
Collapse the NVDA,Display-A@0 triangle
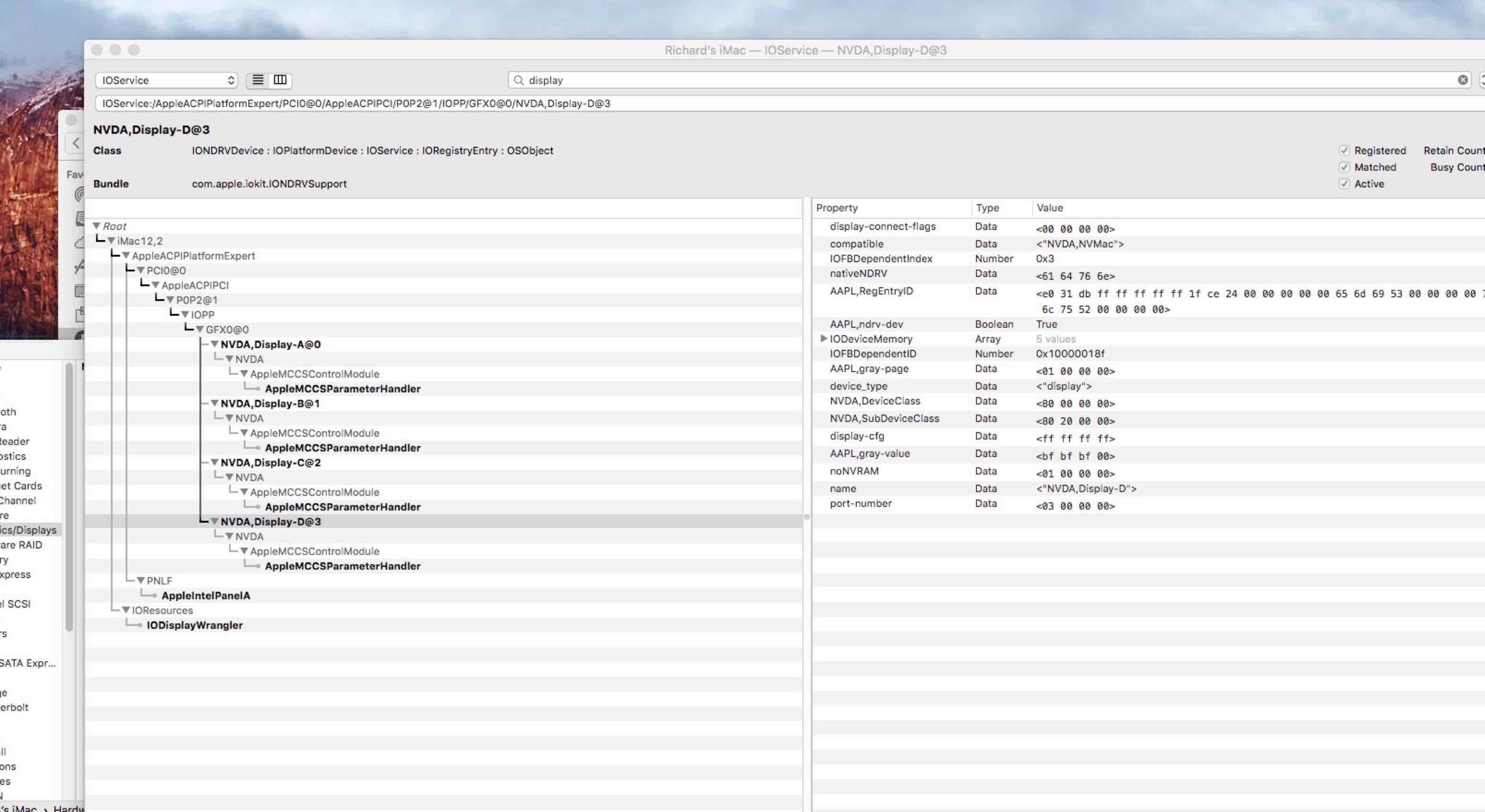pyautogui.click(x=215, y=344)
